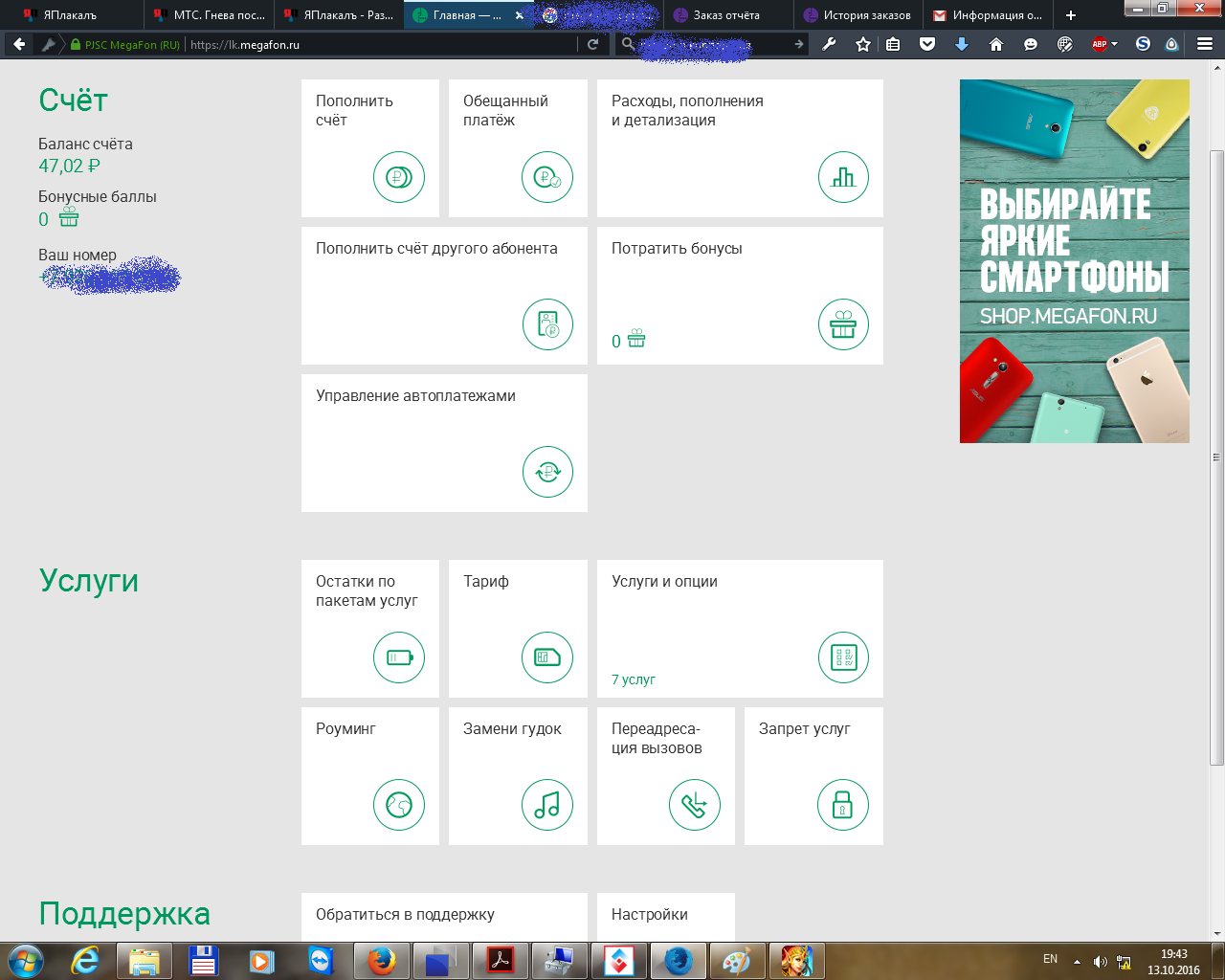Show bookmarks list icon in the toolbar
The image size is (1225, 980).
[893, 44]
